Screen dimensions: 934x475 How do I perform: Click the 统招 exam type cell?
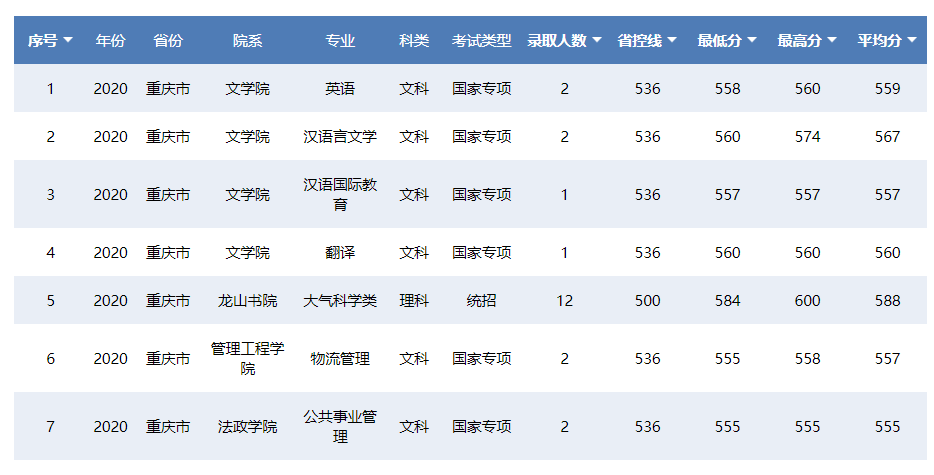click(x=481, y=301)
